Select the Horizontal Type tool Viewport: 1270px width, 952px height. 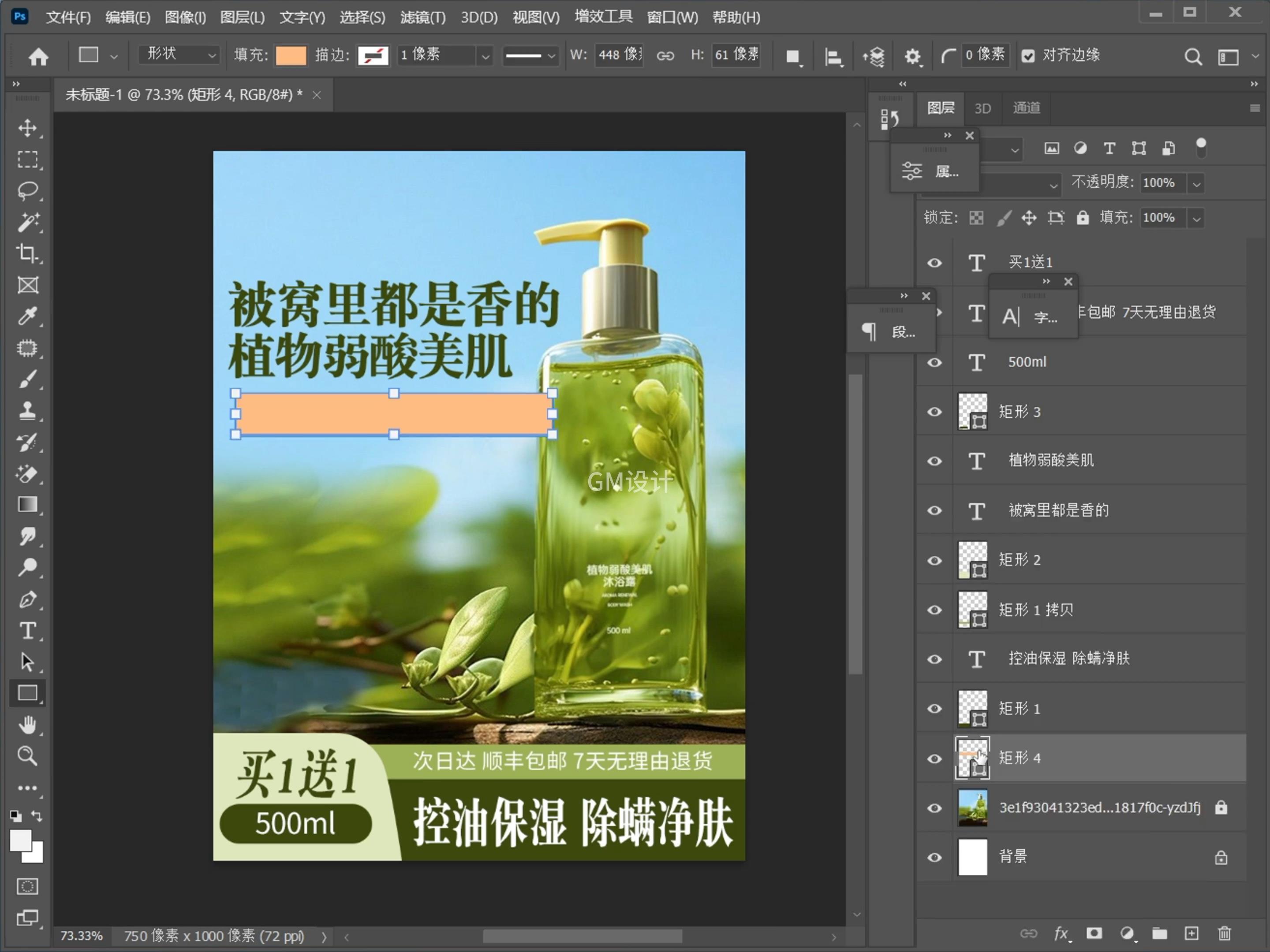pos(27,631)
